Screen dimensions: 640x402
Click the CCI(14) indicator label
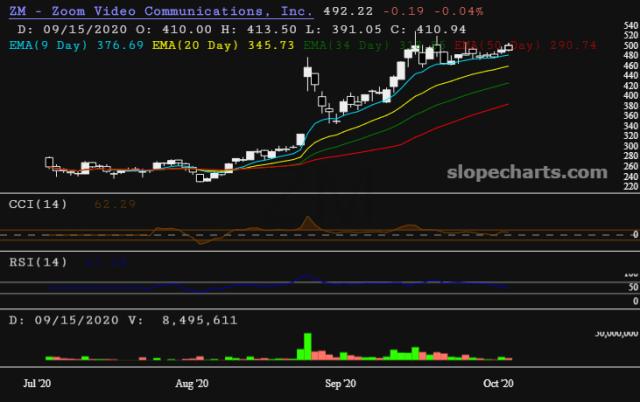point(37,203)
